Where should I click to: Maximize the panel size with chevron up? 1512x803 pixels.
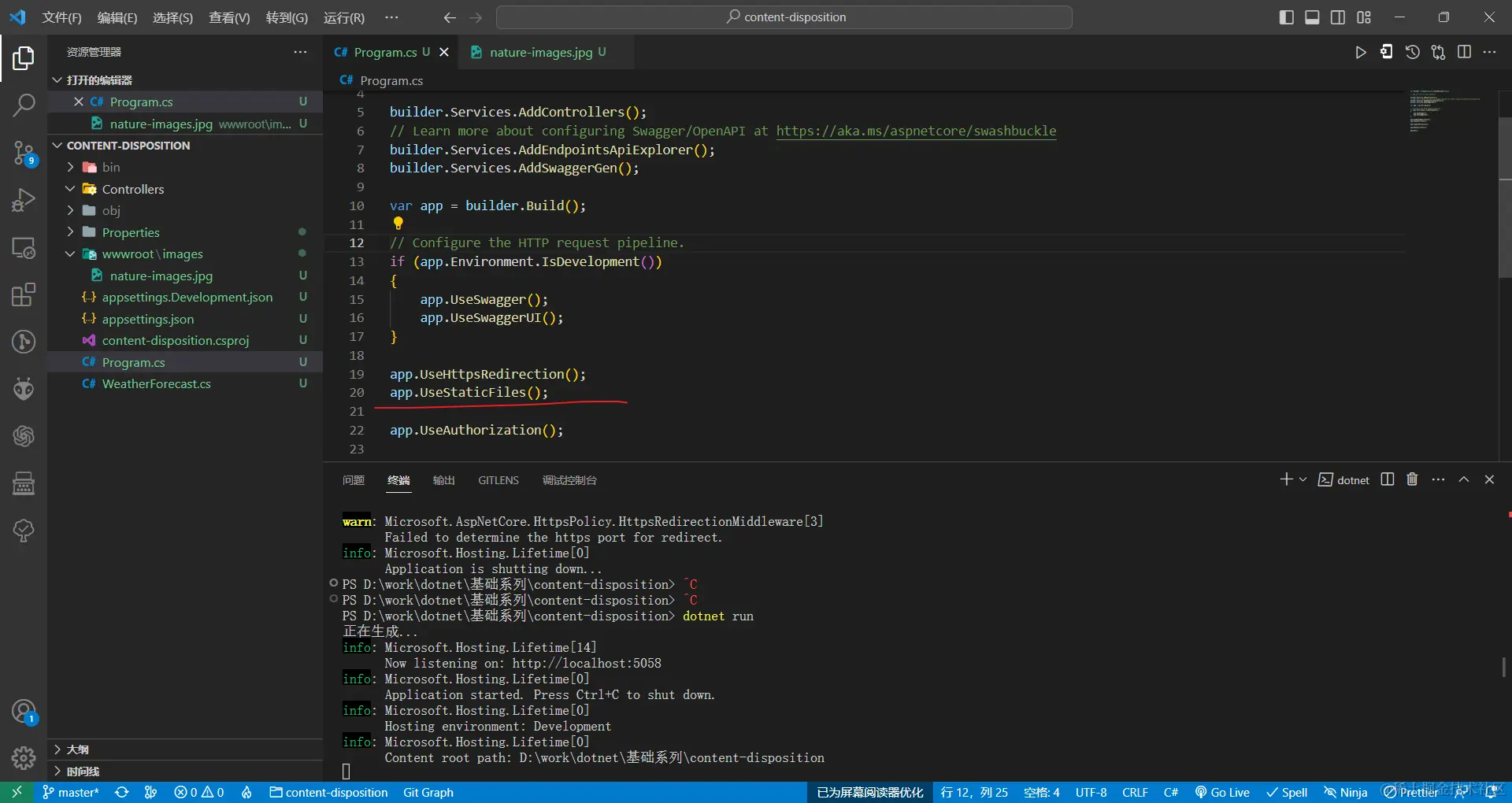coord(1464,479)
